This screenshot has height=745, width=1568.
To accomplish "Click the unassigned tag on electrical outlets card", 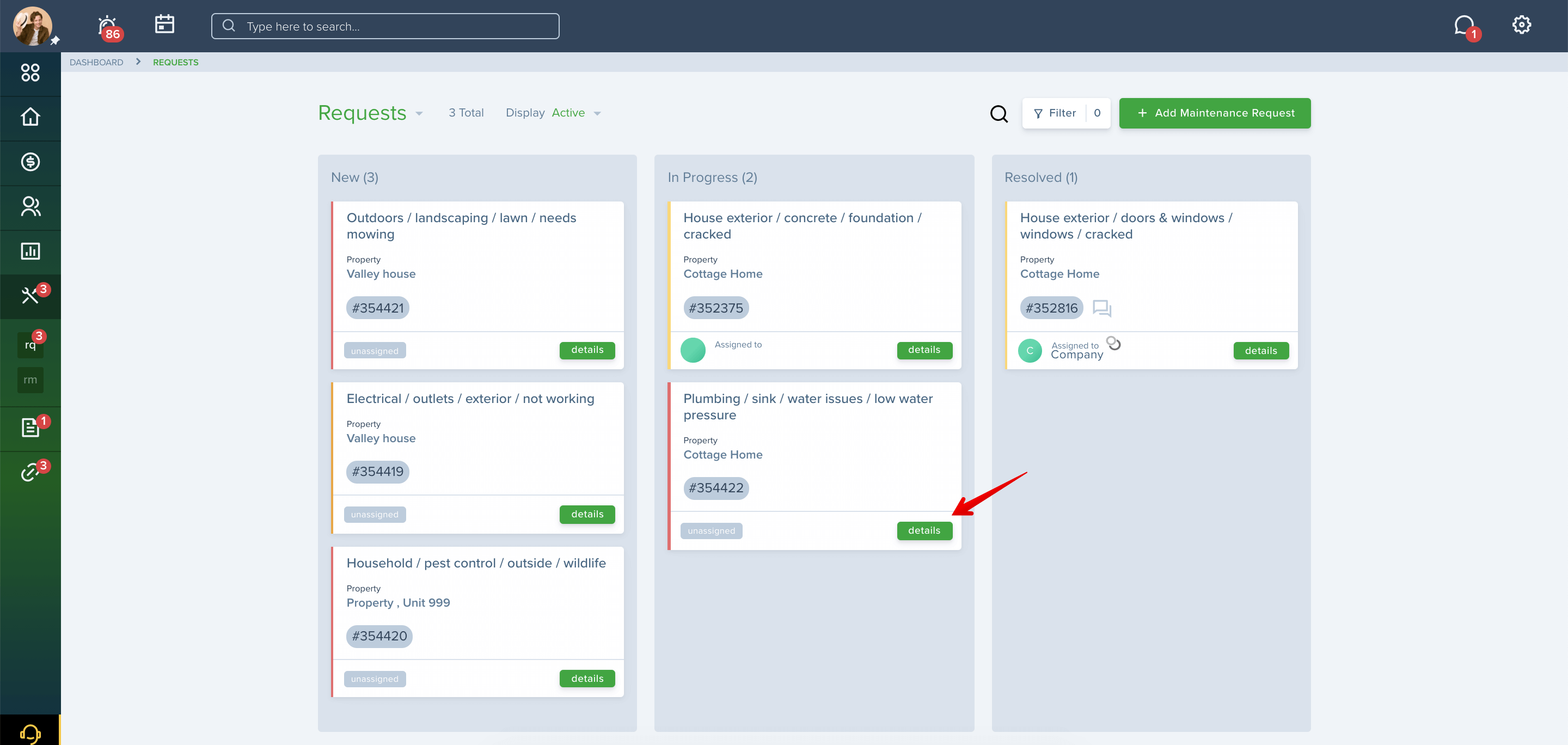I will 375,514.
